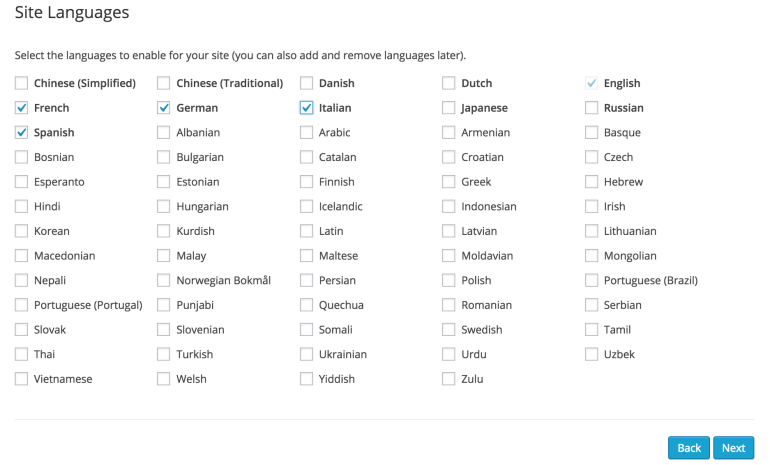
Task: Tick the Dutch checkbox
Action: click(x=448, y=83)
